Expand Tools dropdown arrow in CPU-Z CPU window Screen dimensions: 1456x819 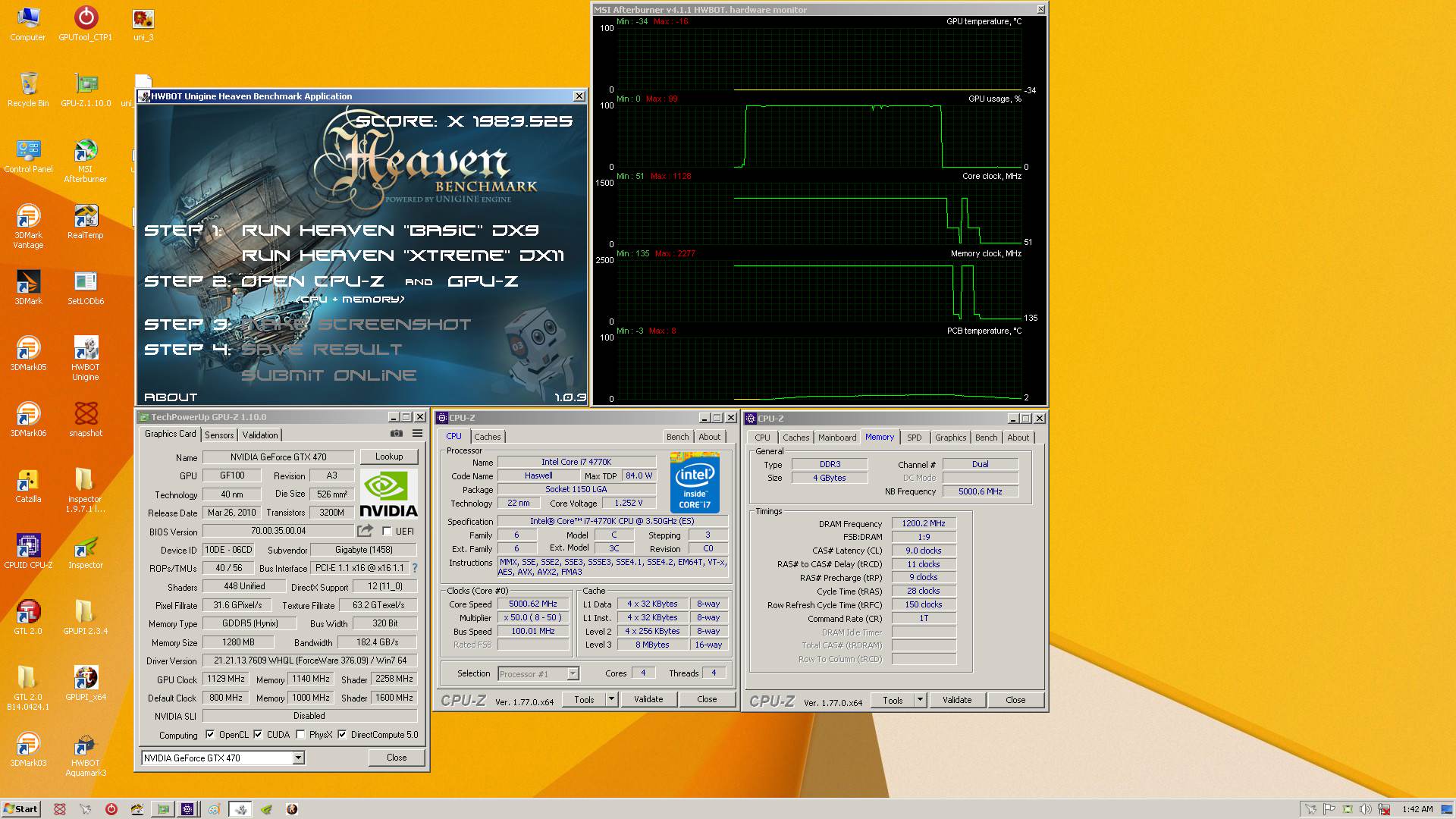(612, 699)
